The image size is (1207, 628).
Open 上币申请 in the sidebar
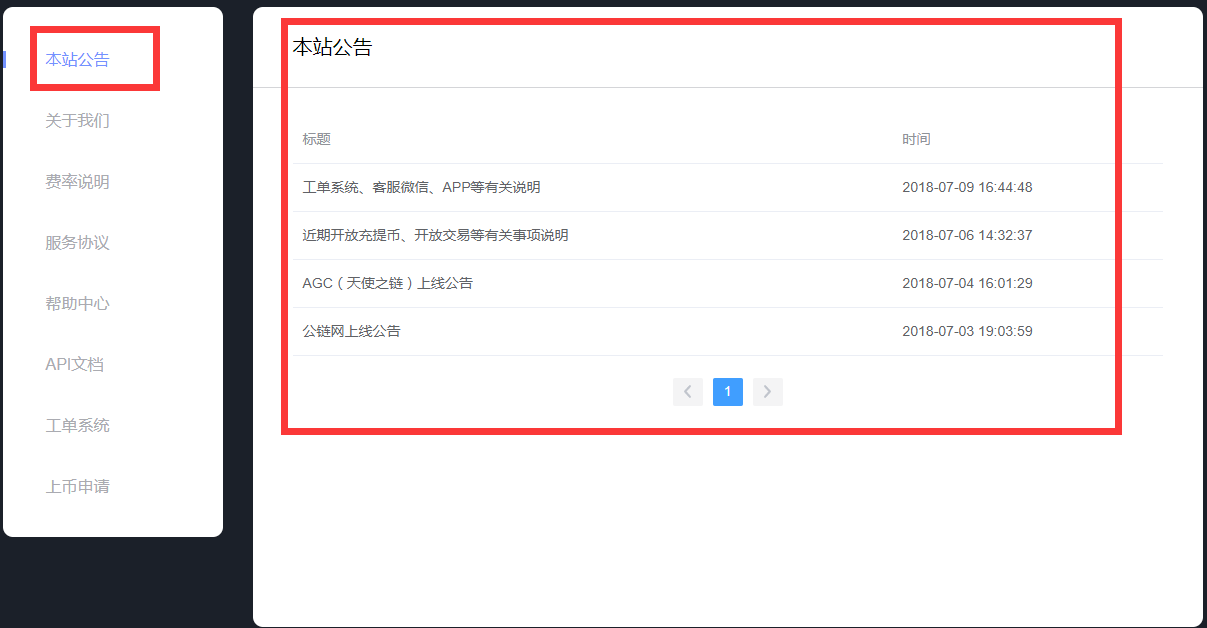(78, 487)
